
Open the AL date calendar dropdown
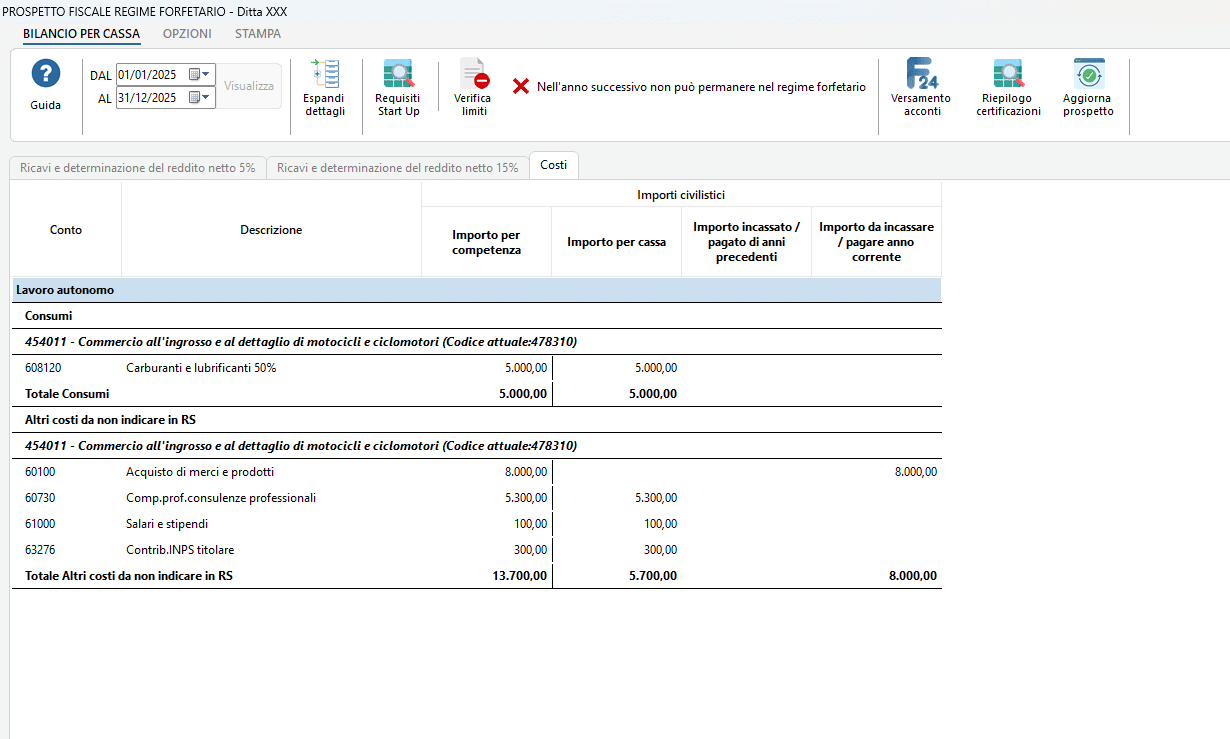(x=199, y=98)
